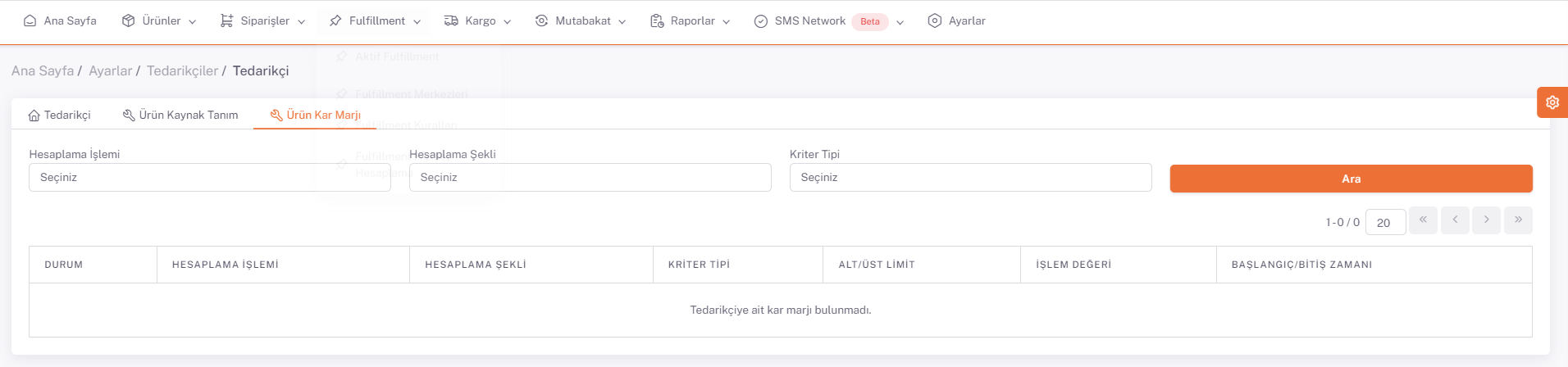This screenshot has height=367, width=1568.
Task: Expand the Kriter Tipi select box
Action: click(970, 178)
